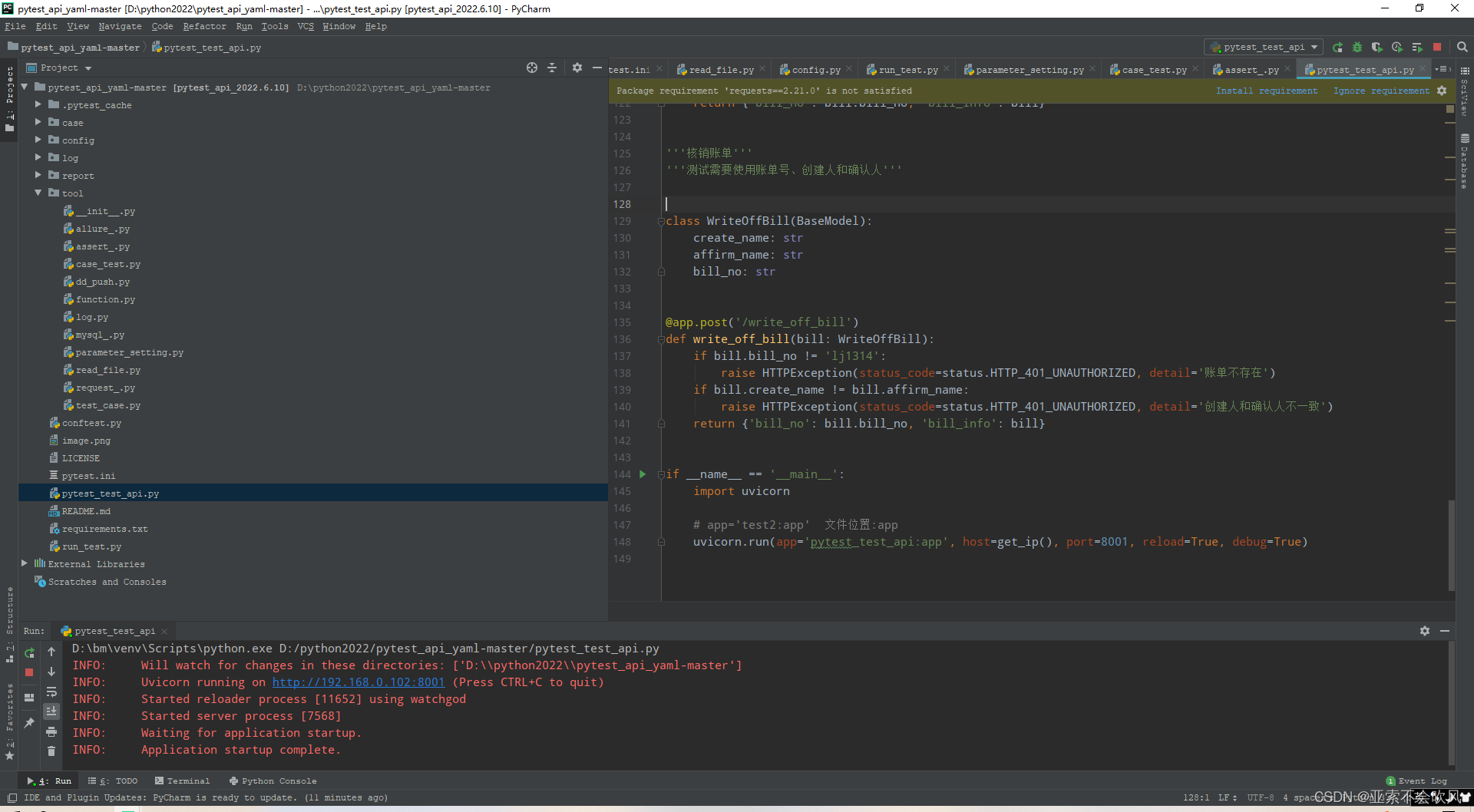The height and width of the screenshot is (812, 1474).
Task: Open the concurrency diagram run icon
Action: pos(1417,48)
